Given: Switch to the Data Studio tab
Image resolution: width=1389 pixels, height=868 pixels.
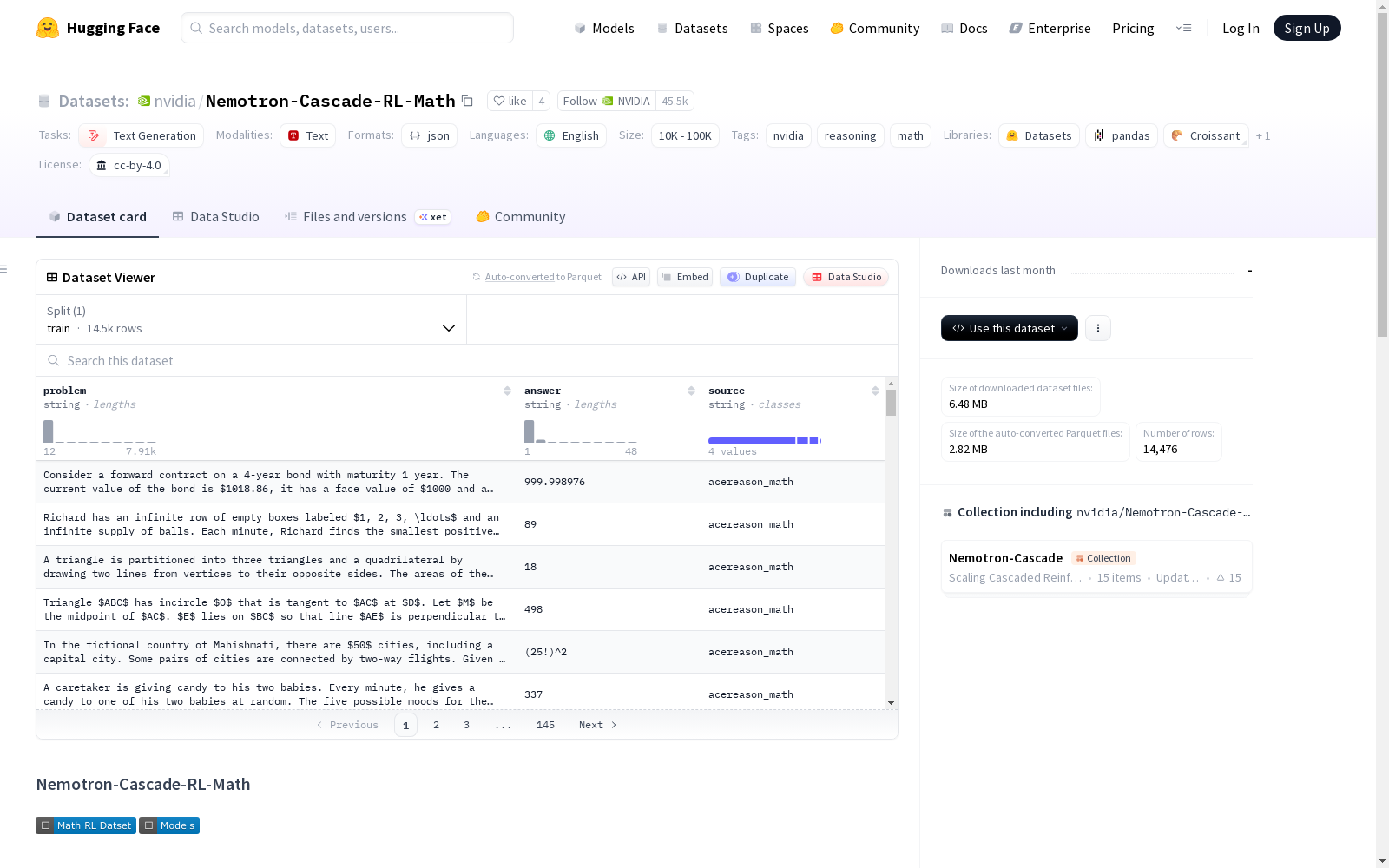Looking at the screenshot, I should pyautogui.click(x=216, y=217).
